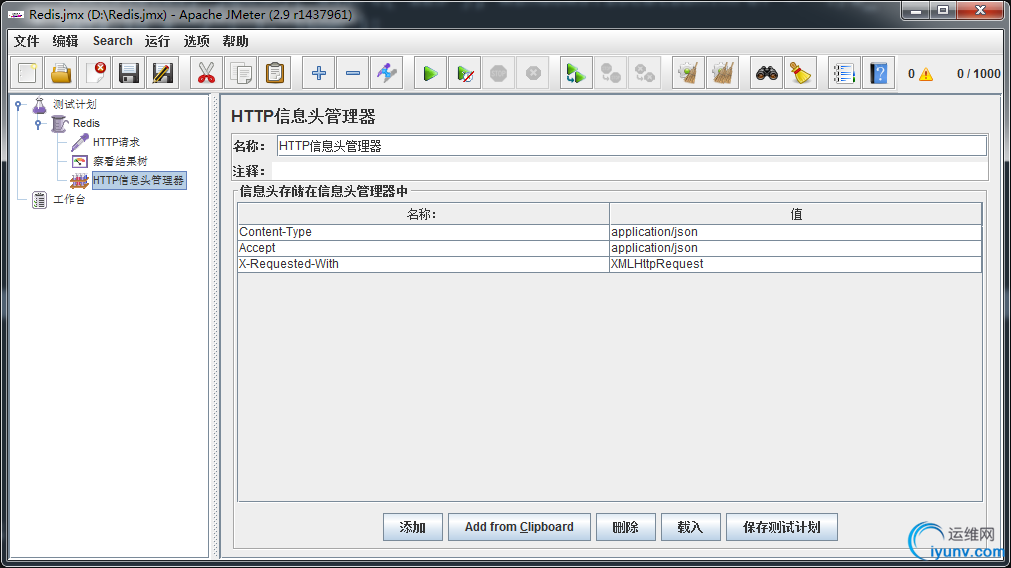Image resolution: width=1011 pixels, height=568 pixels.
Task: Click the XMLHttpRequest value cell
Action: 796,264
